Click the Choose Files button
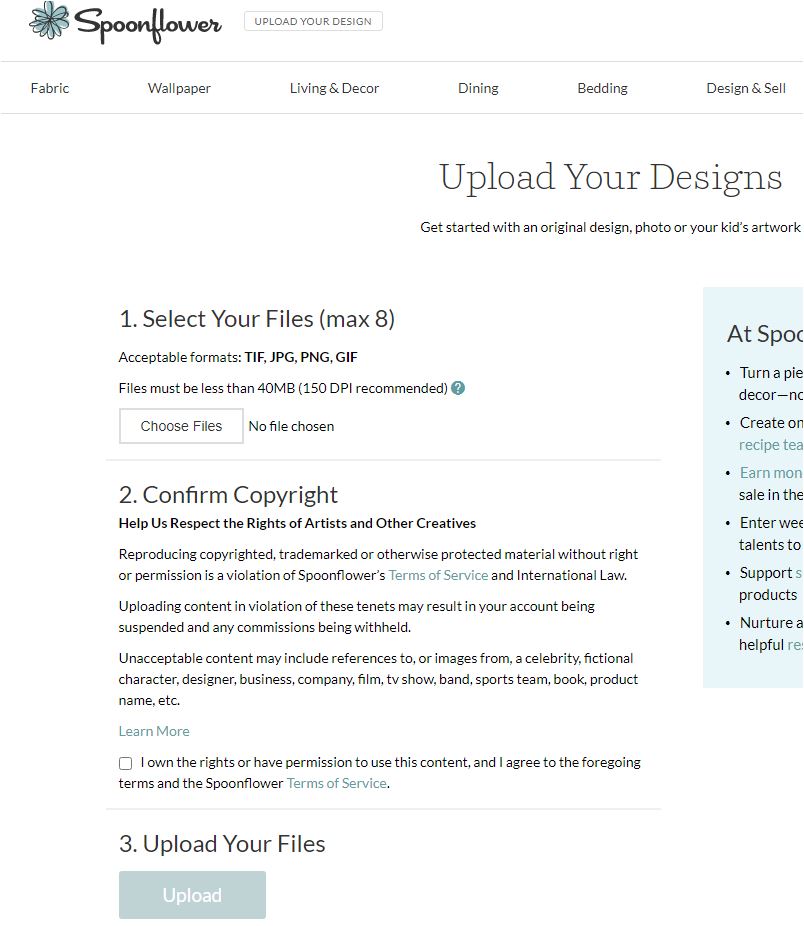The height and width of the screenshot is (926, 804). pos(181,426)
